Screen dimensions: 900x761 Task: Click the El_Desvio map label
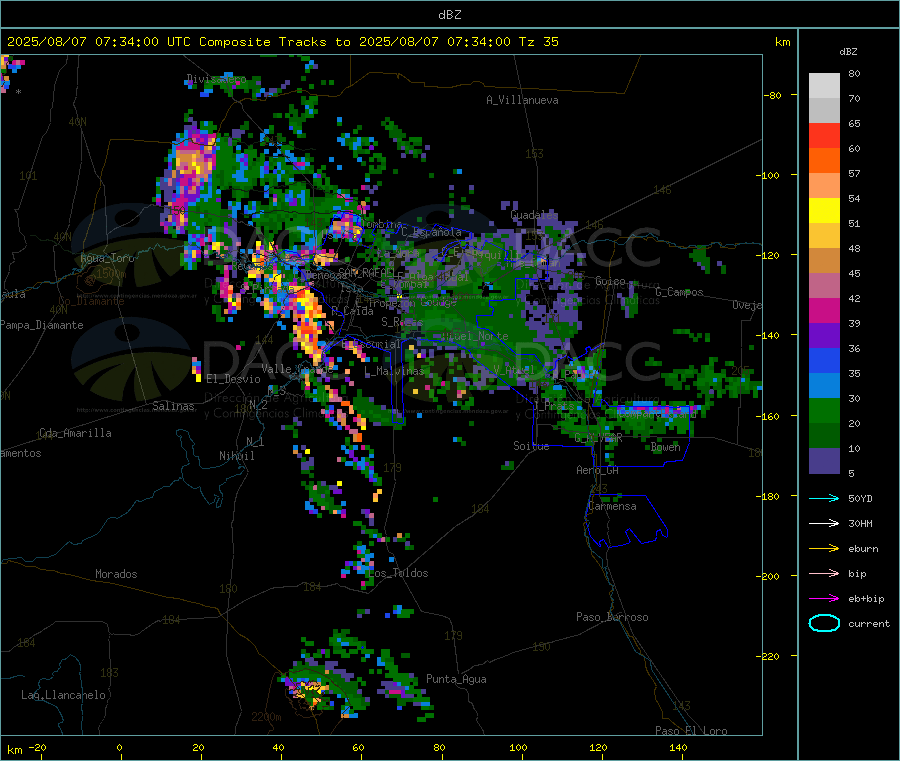(233, 379)
